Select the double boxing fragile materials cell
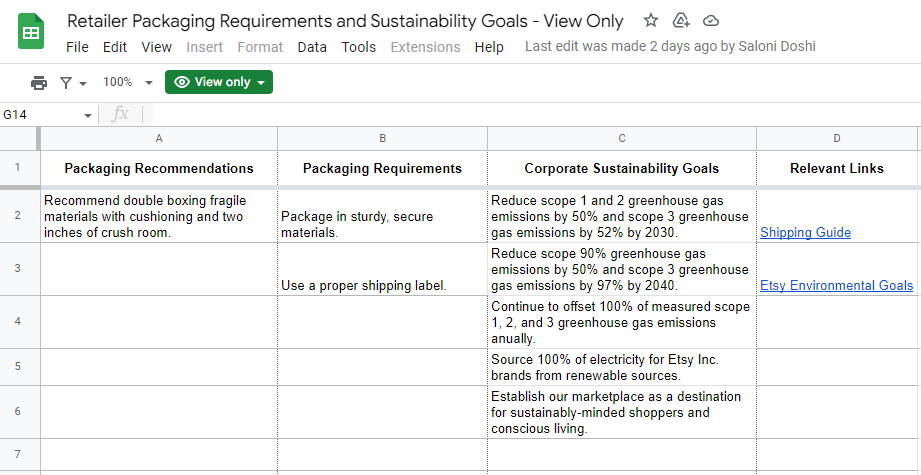 [159, 216]
